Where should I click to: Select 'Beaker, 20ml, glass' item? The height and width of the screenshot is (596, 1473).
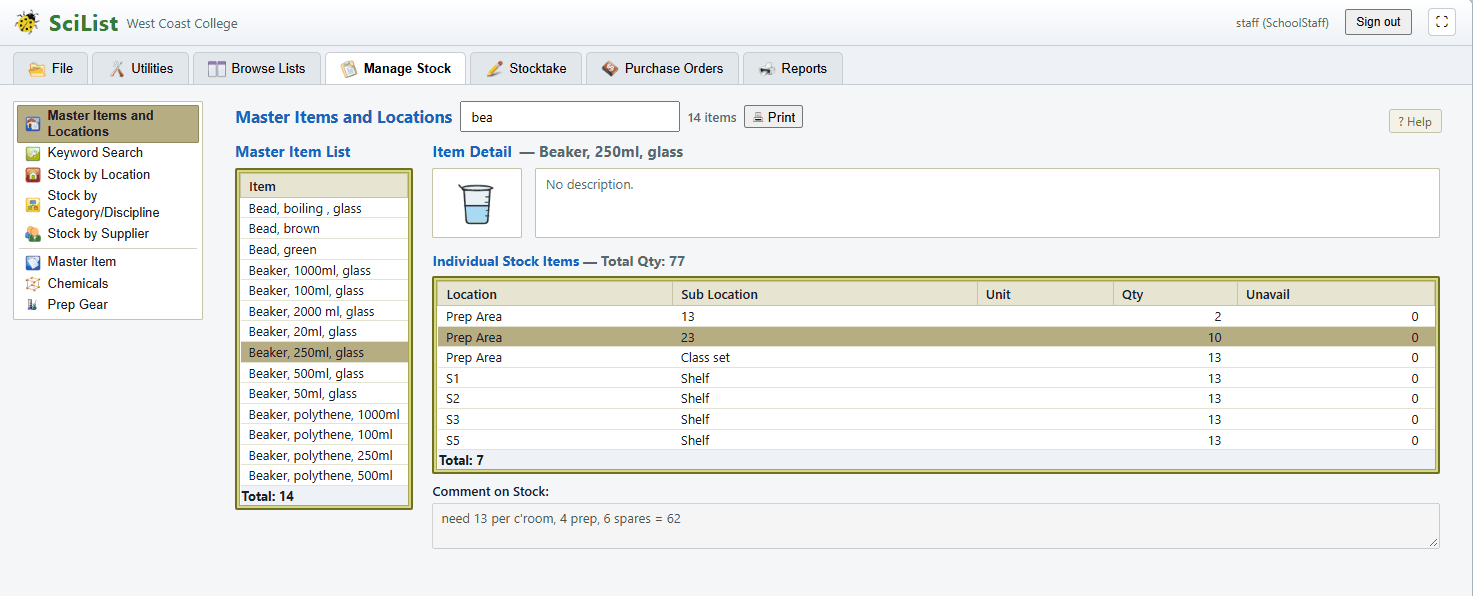tap(324, 332)
